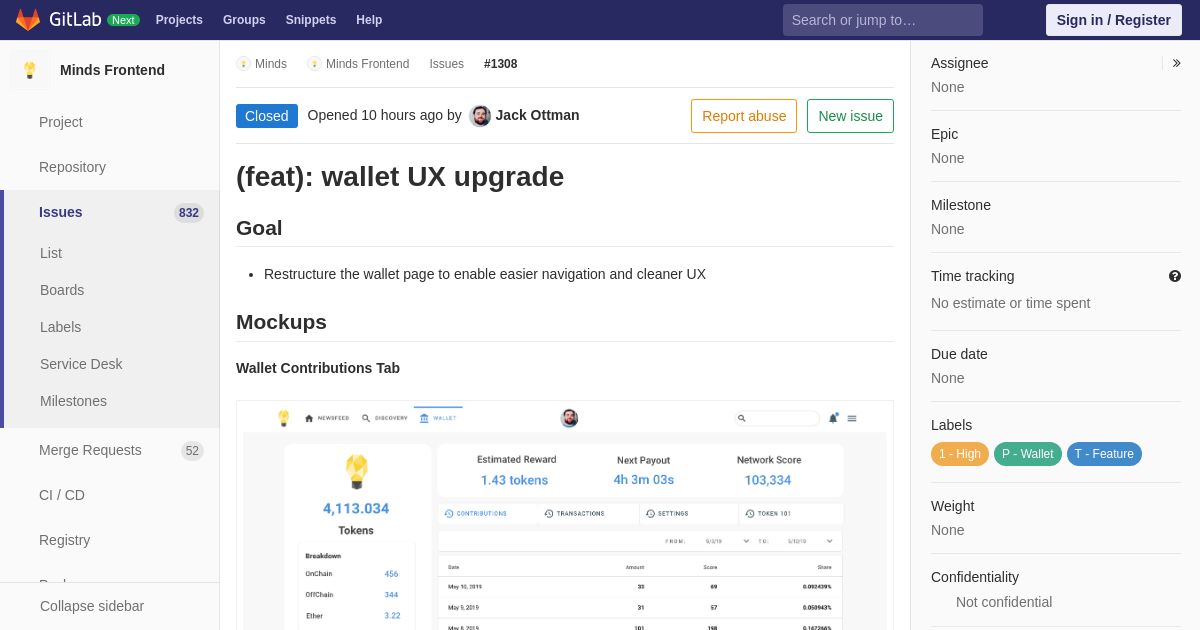Open Jack Ottman's profile link

pyautogui.click(x=537, y=115)
